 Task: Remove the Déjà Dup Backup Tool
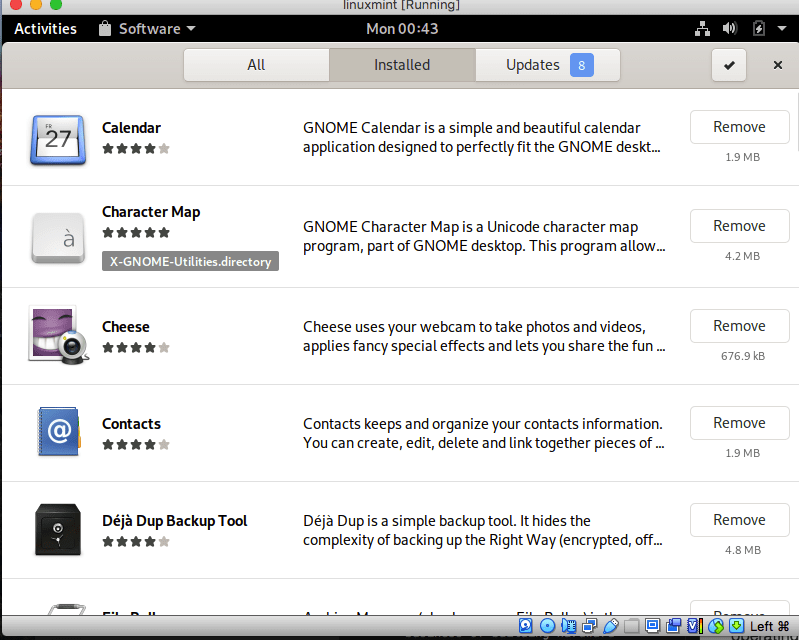[x=739, y=520]
